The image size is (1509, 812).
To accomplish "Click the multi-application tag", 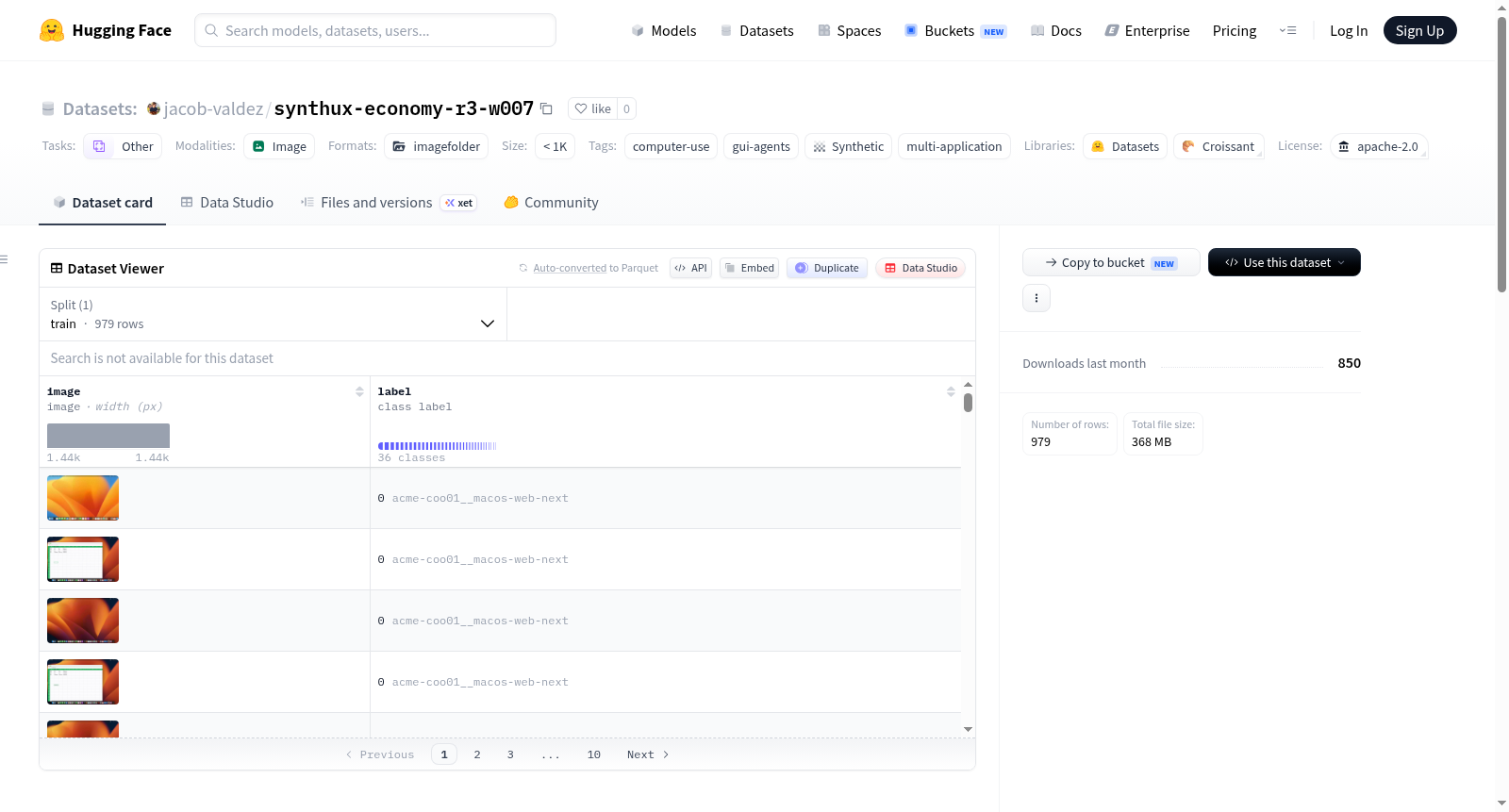I will tap(954, 146).
